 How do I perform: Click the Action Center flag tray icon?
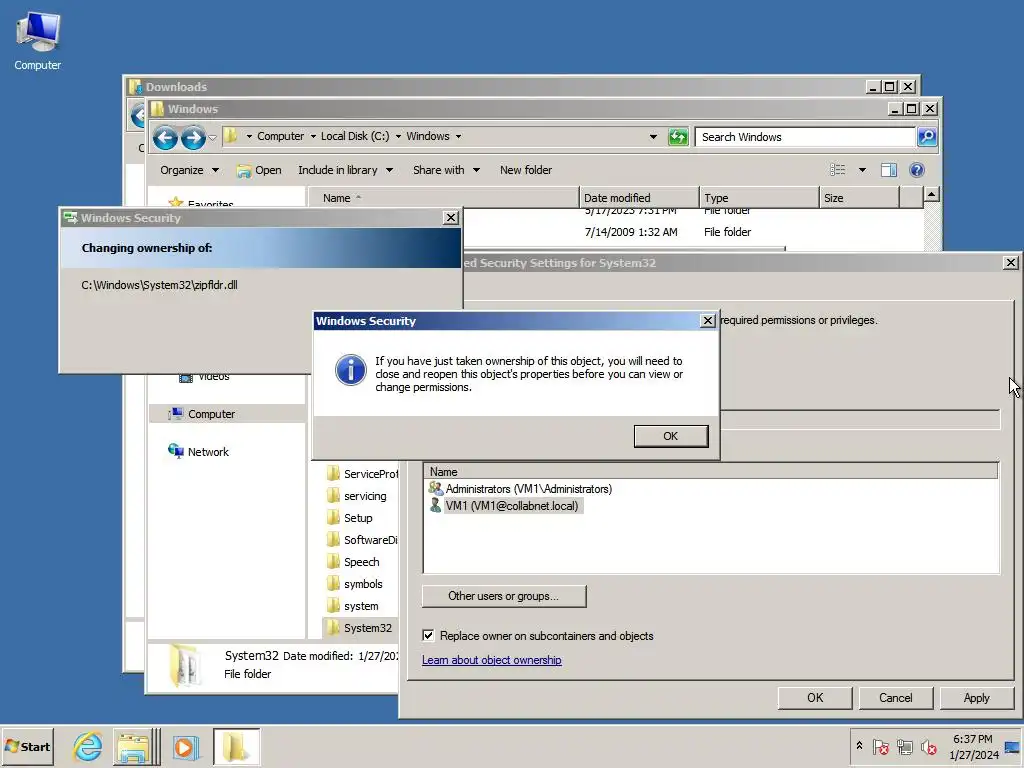tap(880, 746)
